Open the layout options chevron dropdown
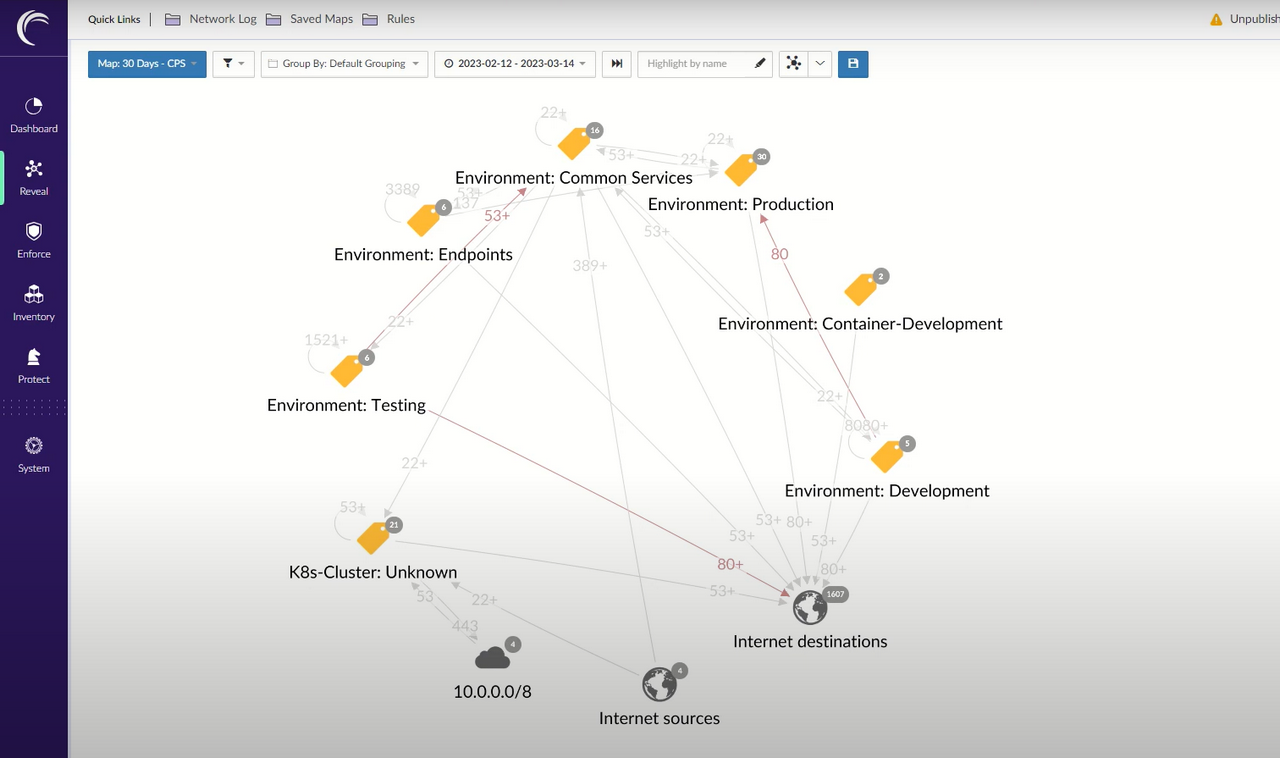This screenshot has width=1280, height=758. coord(819,63)
